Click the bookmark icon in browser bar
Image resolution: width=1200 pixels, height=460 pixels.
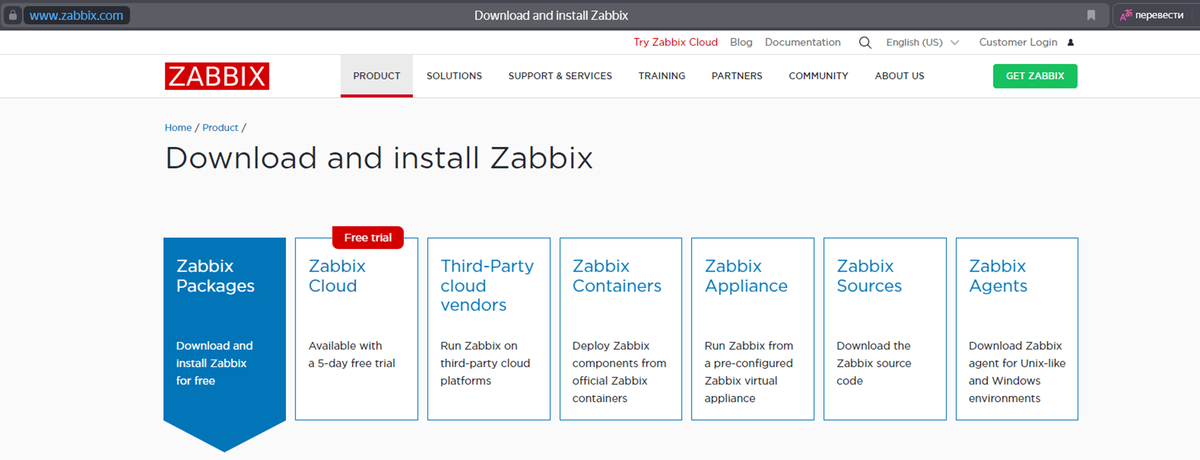click(1092, 15)
